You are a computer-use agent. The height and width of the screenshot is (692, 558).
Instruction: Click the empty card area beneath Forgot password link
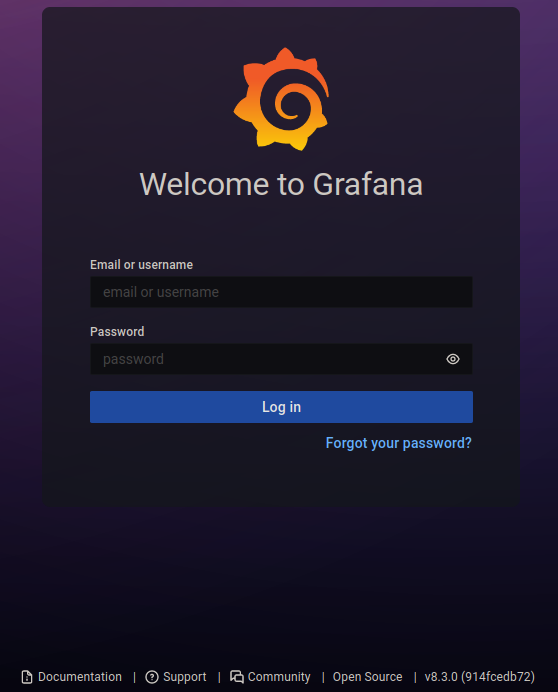(281, 480)
